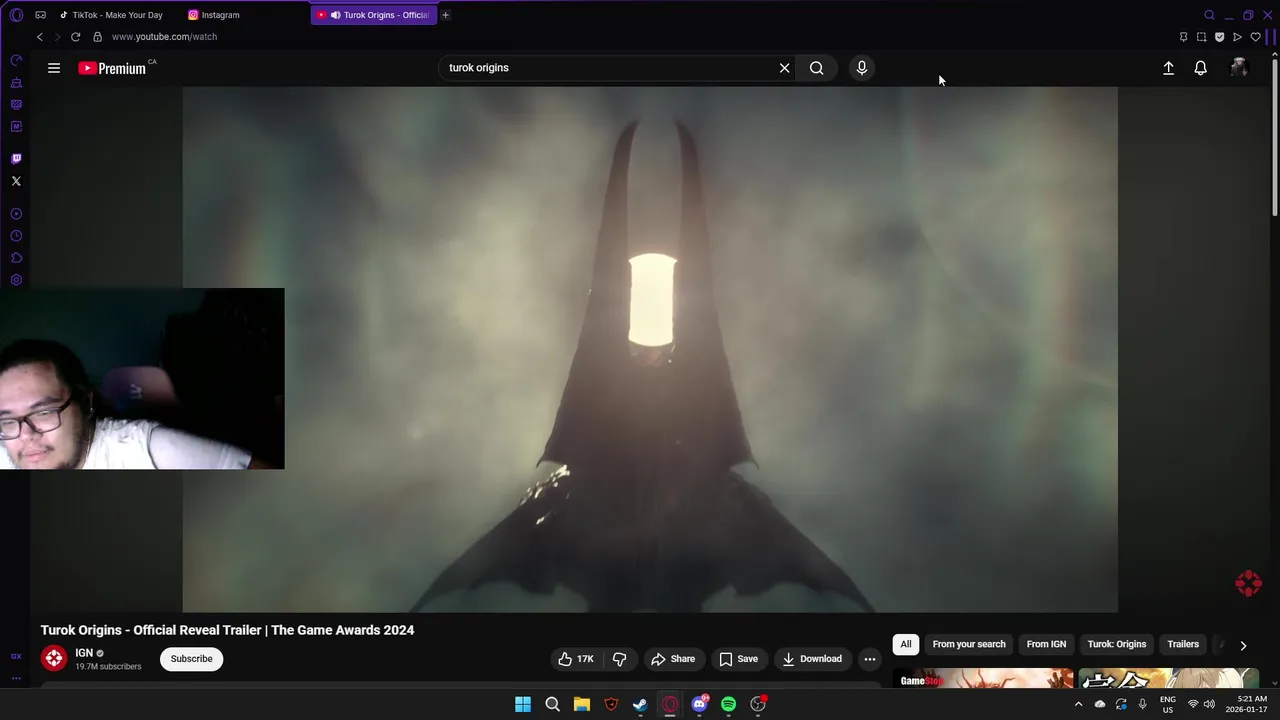Select the 'Trailers' filter chip
1280x720 pixels.
click(1183, 644)
